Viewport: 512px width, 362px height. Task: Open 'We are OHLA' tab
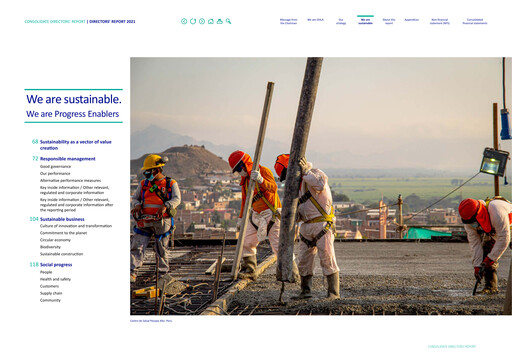click(x=315, y=20)
